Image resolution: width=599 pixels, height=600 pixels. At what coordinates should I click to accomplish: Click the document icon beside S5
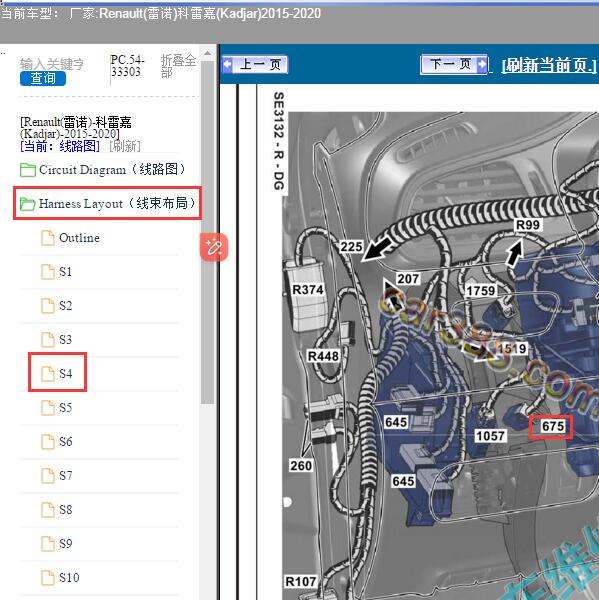coord(48,408)
